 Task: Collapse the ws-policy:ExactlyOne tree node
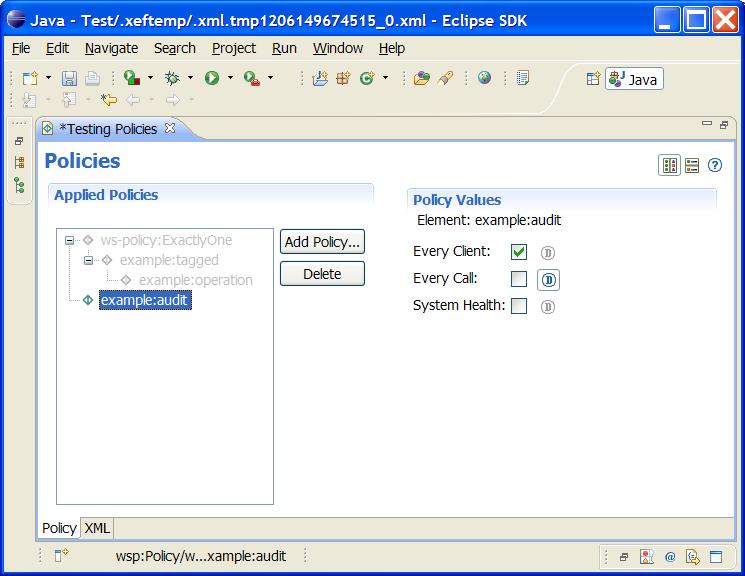pos(69,240)
